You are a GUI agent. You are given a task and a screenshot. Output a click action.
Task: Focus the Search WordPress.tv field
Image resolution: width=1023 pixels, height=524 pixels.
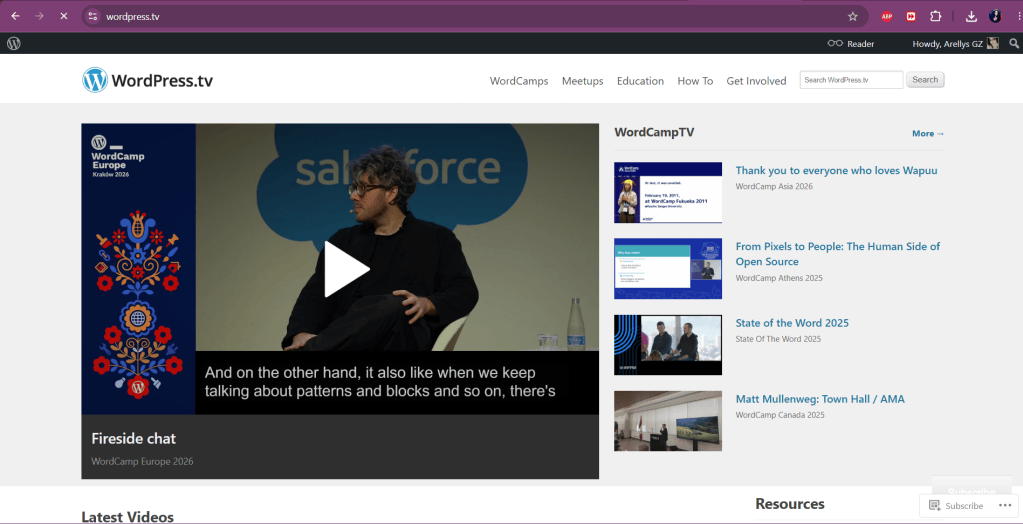click(851, 80)
